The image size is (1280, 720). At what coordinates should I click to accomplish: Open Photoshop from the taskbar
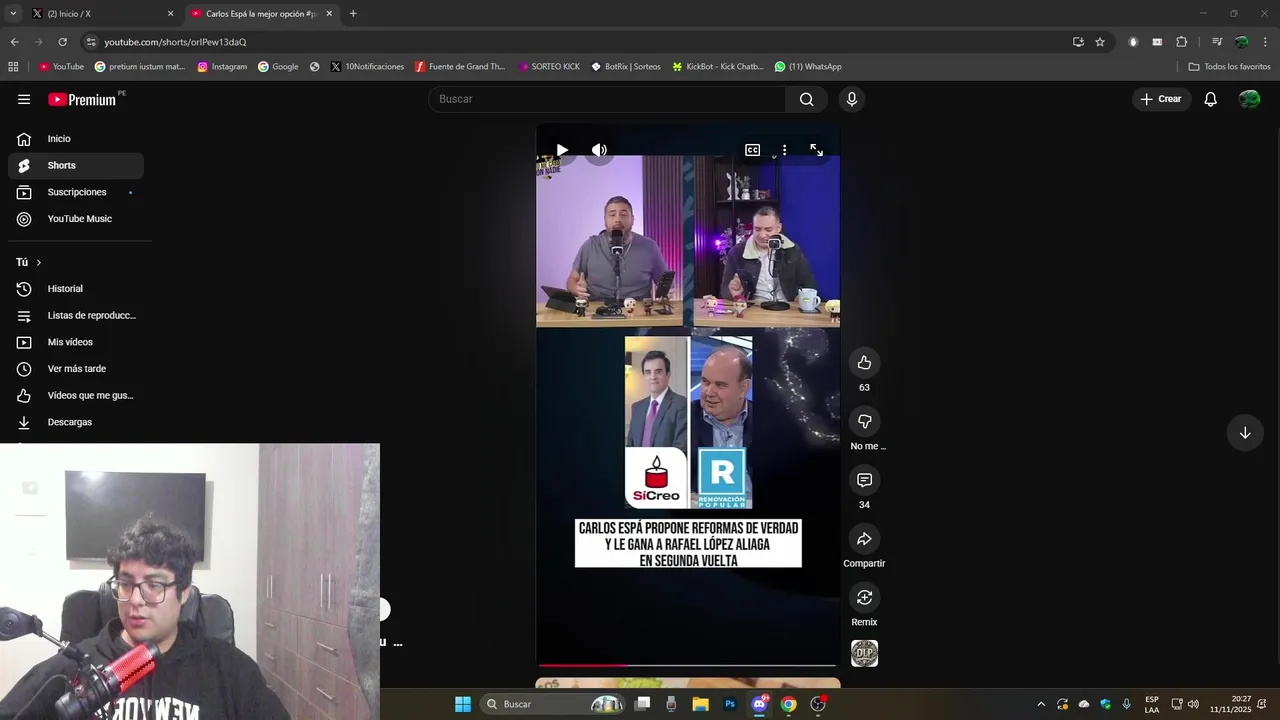click(x=730, y=704)
